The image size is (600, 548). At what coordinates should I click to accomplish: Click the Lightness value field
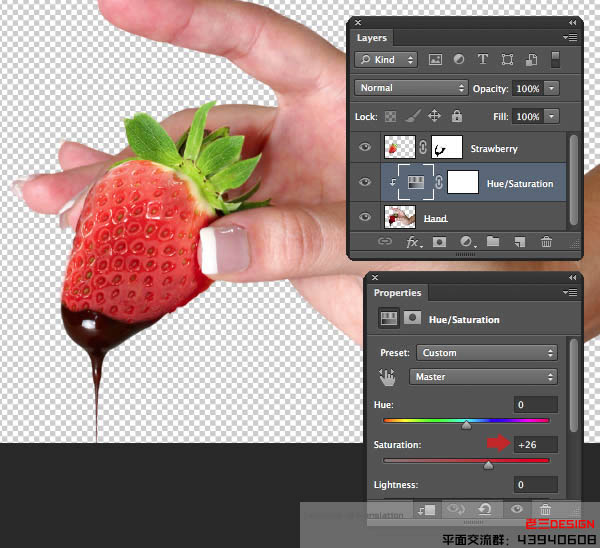click(x=535, y=485)
